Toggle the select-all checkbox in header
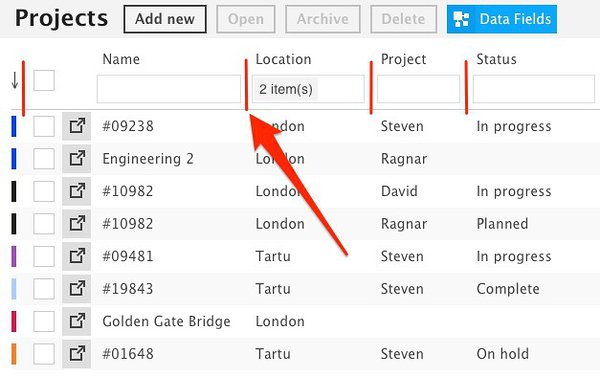Image resolution: width=600 pixels, height=376 pixels. click(x=44, y=80)
